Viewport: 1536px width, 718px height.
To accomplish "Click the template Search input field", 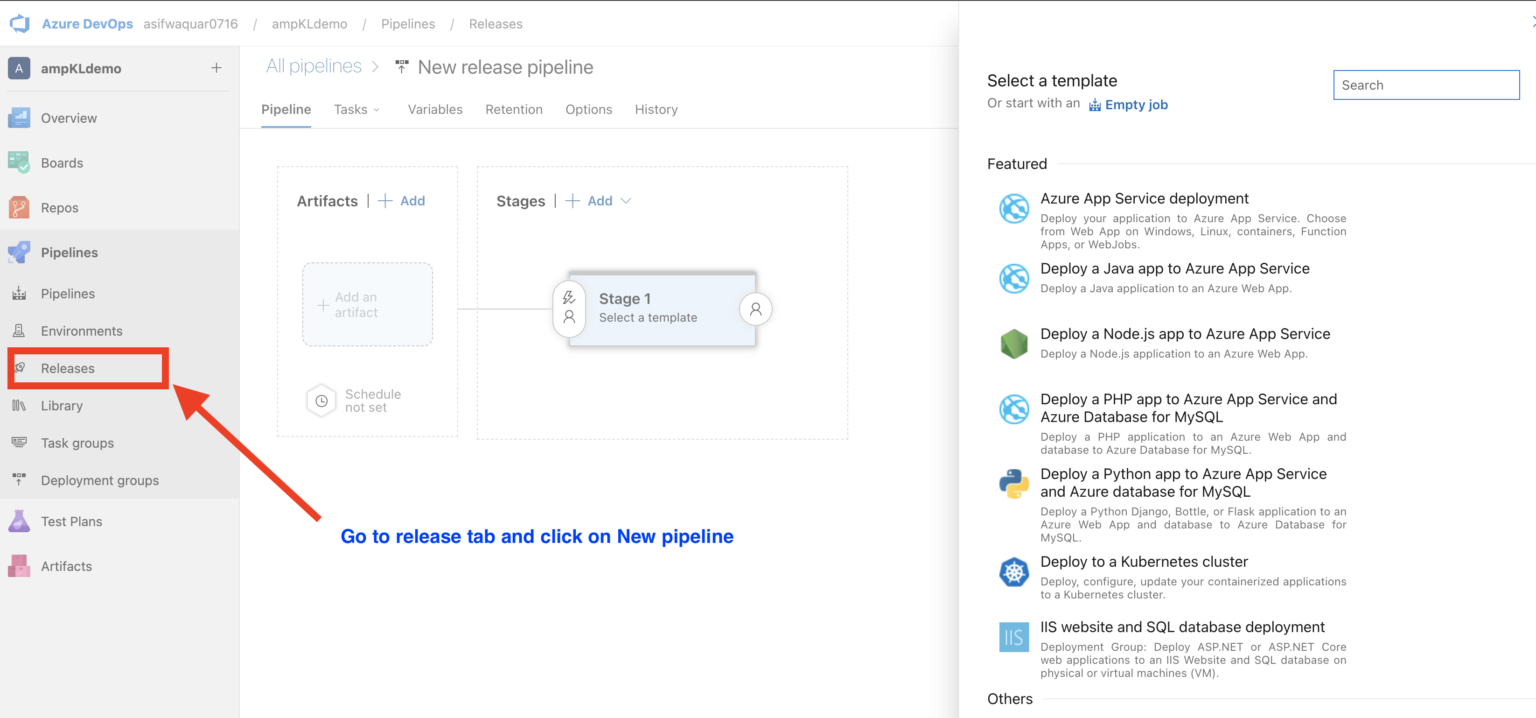I will 1426,85.
